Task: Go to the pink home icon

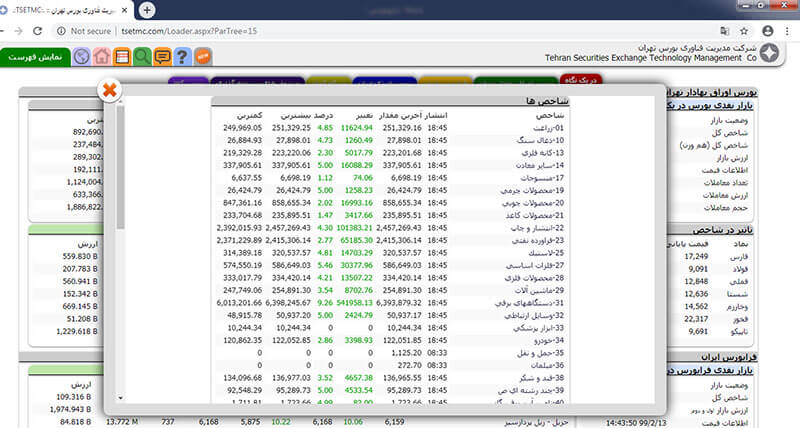Action: [102, 56]
